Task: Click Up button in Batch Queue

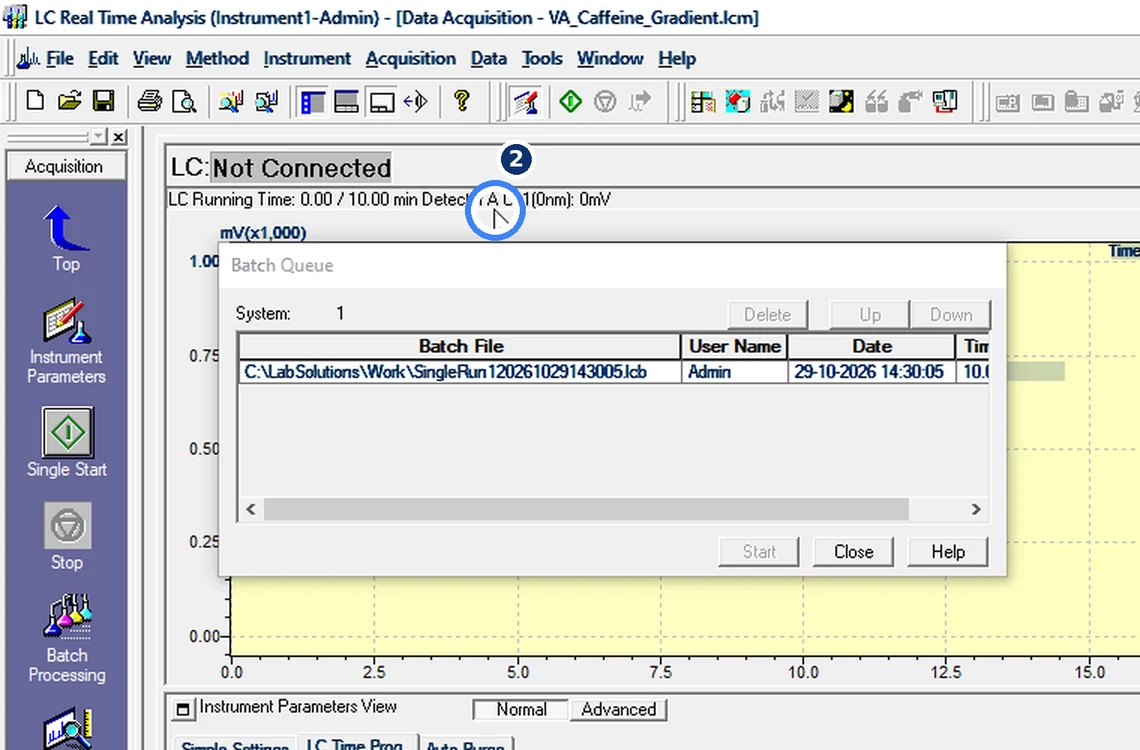Action: coord(870,315)
